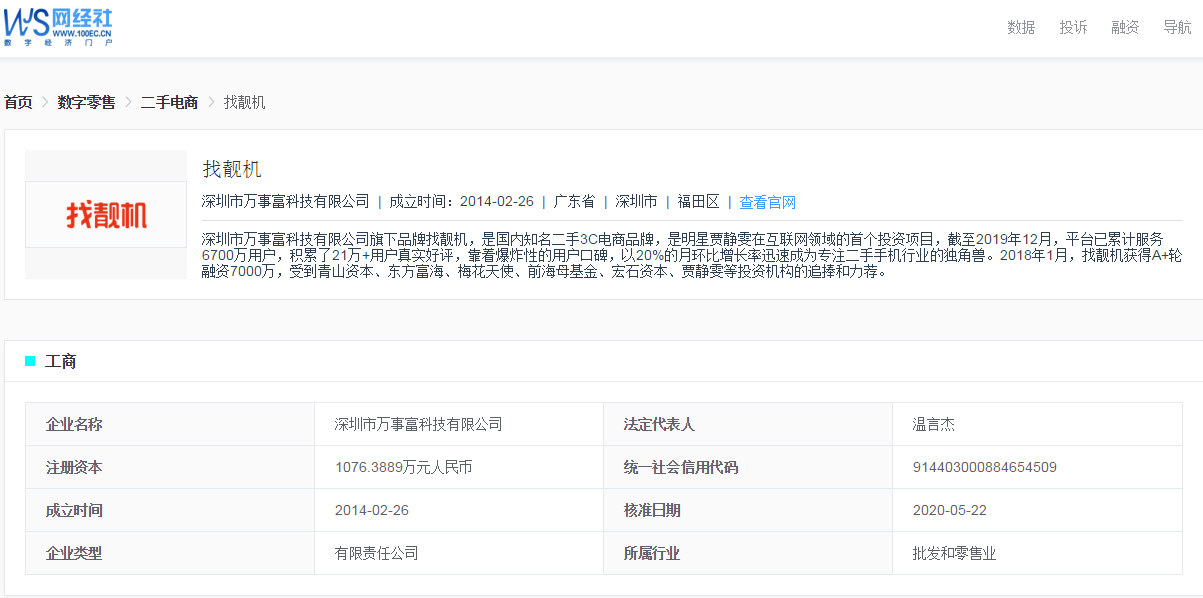Click company name in the header info line
1203x598 pixels.
[285, 202]
